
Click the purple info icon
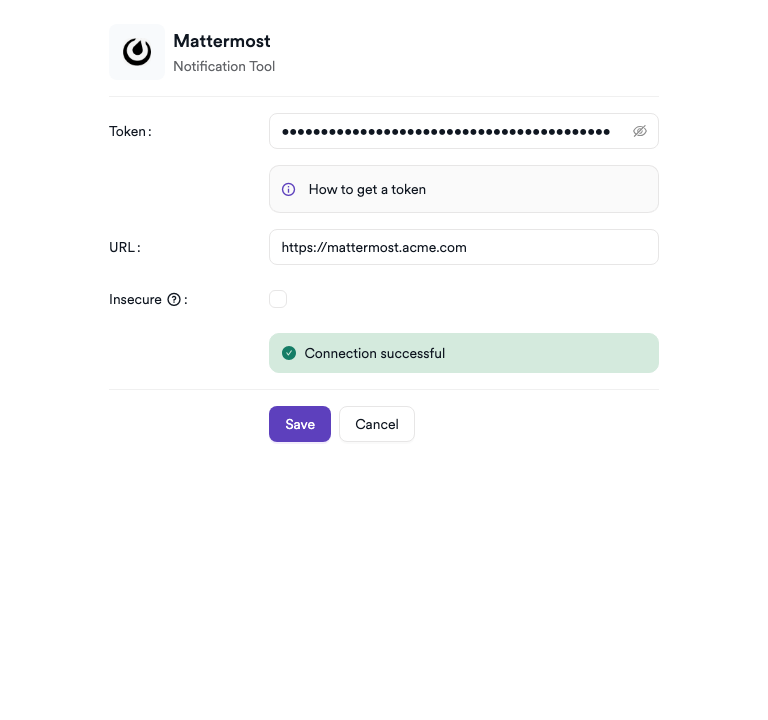coord(288,189)
